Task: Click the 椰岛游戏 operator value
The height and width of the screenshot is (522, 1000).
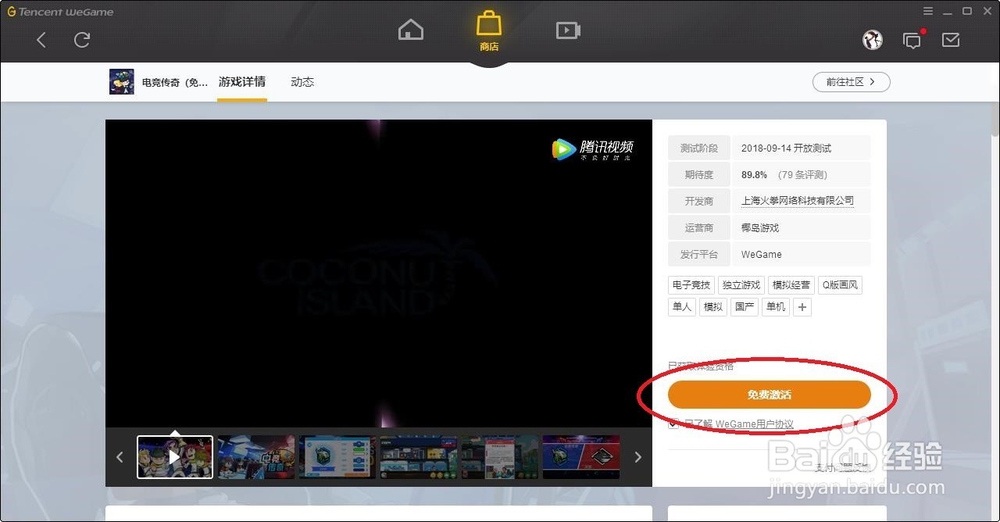Action: 760,228
